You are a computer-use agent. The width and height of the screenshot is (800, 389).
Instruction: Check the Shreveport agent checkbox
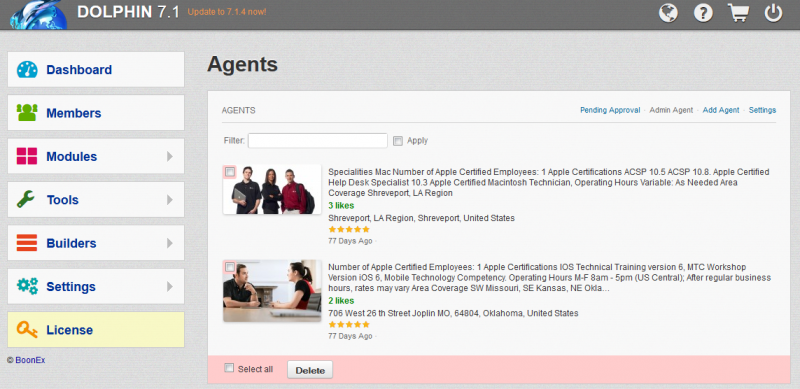click(230, 172)
